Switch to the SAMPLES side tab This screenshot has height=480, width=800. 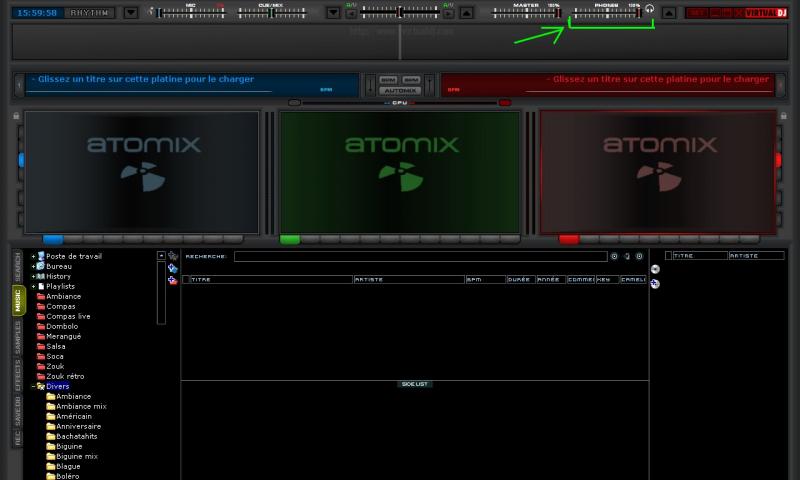[x=17, y=339]
